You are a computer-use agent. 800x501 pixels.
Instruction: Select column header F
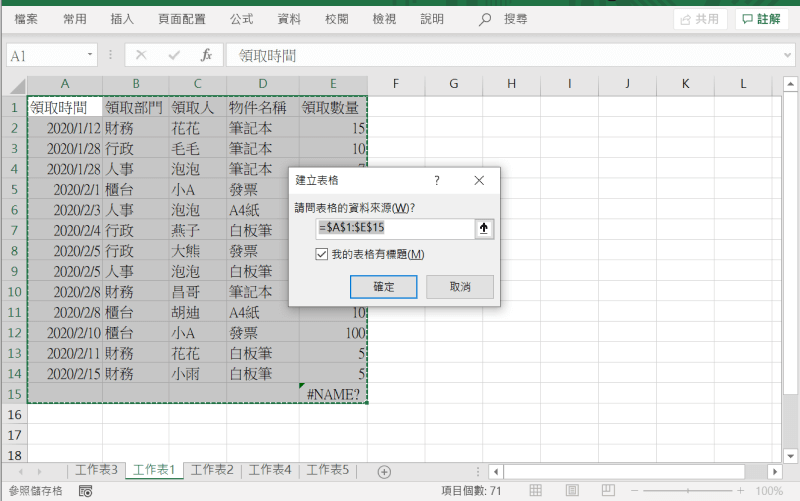point(396,84)
